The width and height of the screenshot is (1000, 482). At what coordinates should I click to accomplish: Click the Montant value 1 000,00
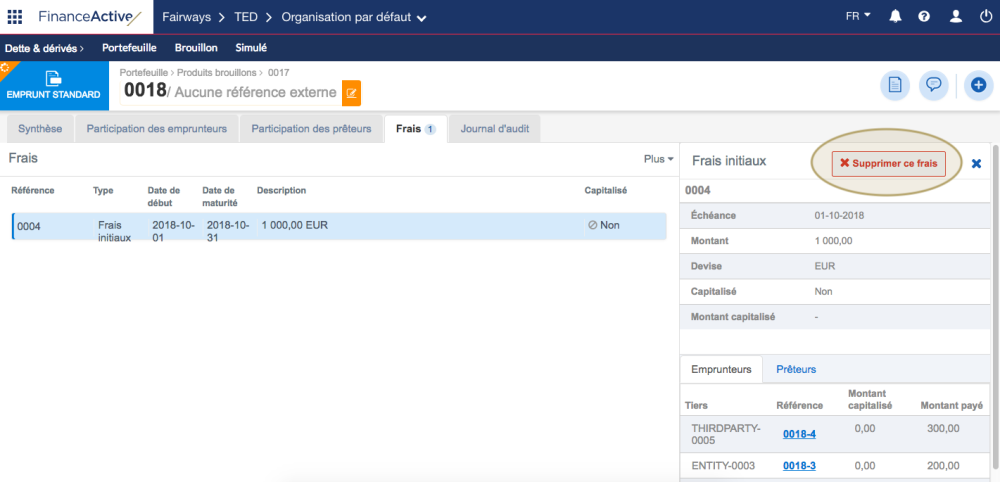click(833, 241)
